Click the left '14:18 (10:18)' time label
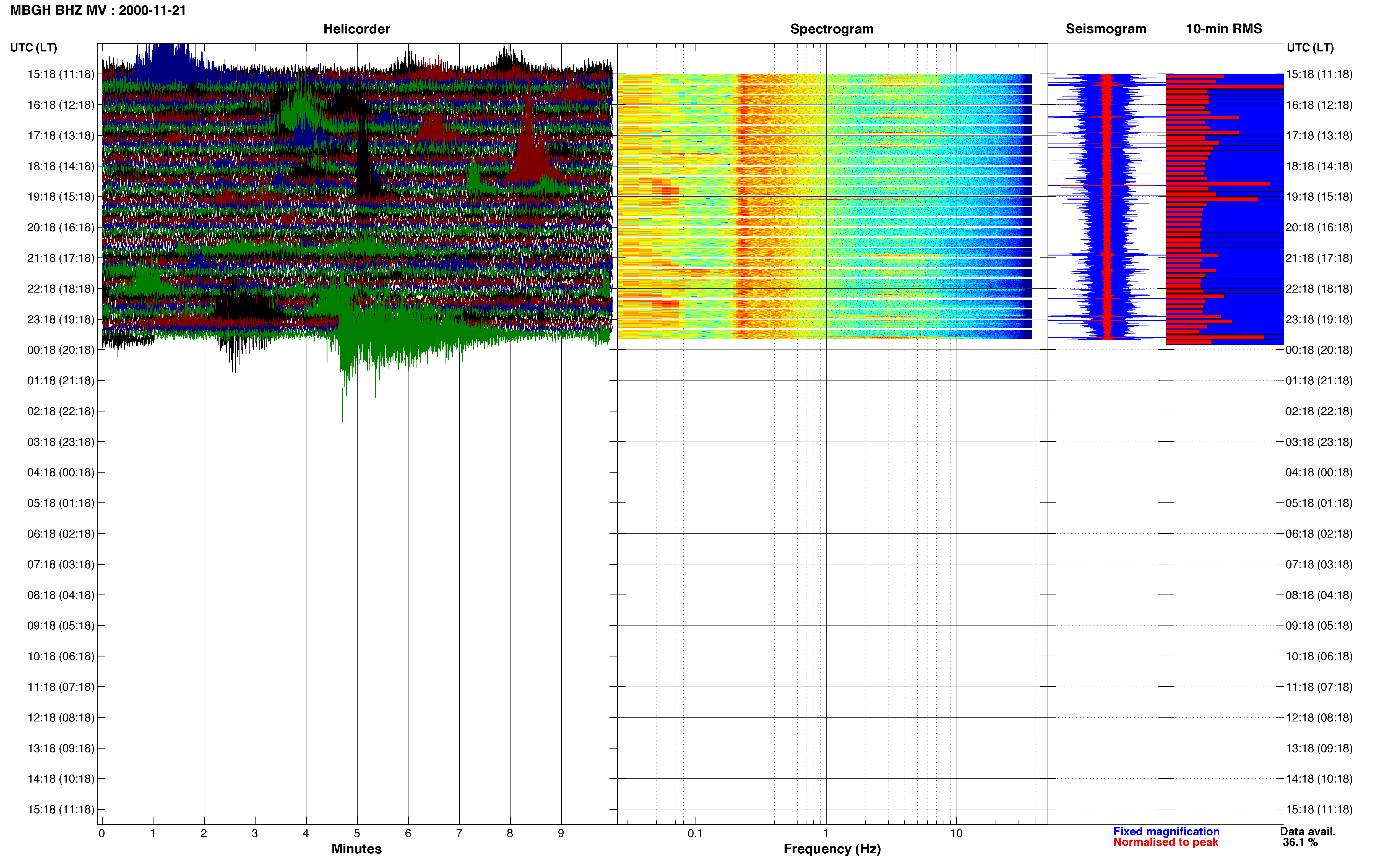Screen dimensions: 1388x868 [x=61, y=779]
